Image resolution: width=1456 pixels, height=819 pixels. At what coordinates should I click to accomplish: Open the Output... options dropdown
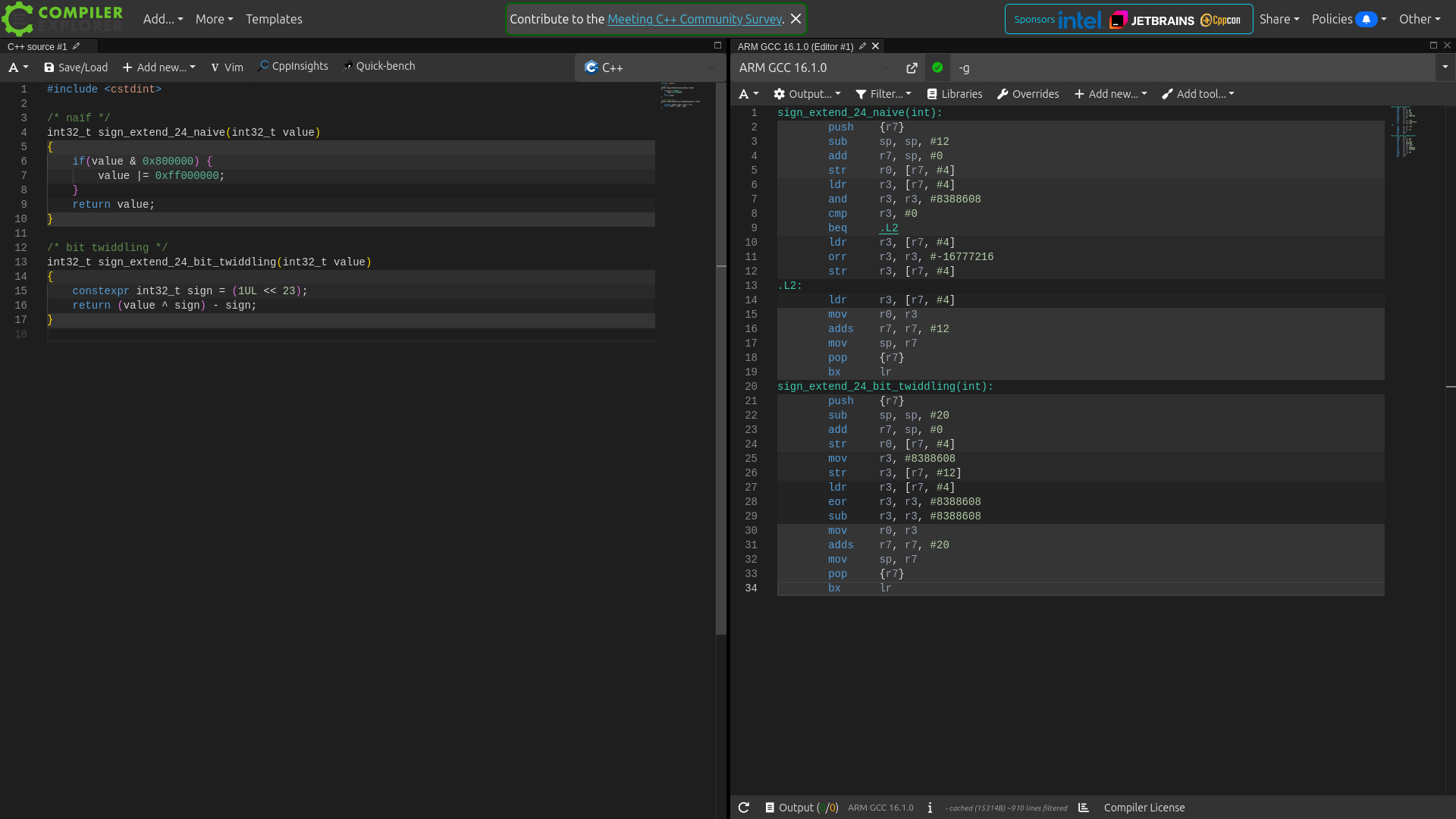click(807, 94)
